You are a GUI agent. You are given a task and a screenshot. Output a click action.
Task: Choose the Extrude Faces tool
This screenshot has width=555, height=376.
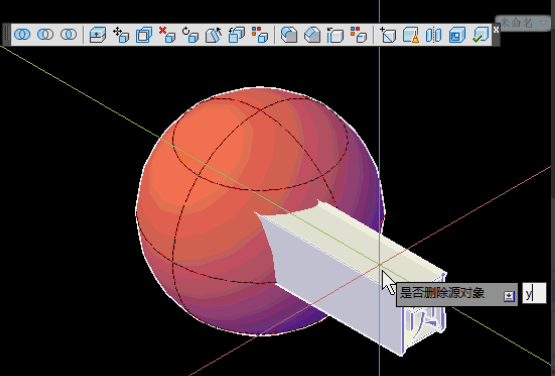click(98, 35)
